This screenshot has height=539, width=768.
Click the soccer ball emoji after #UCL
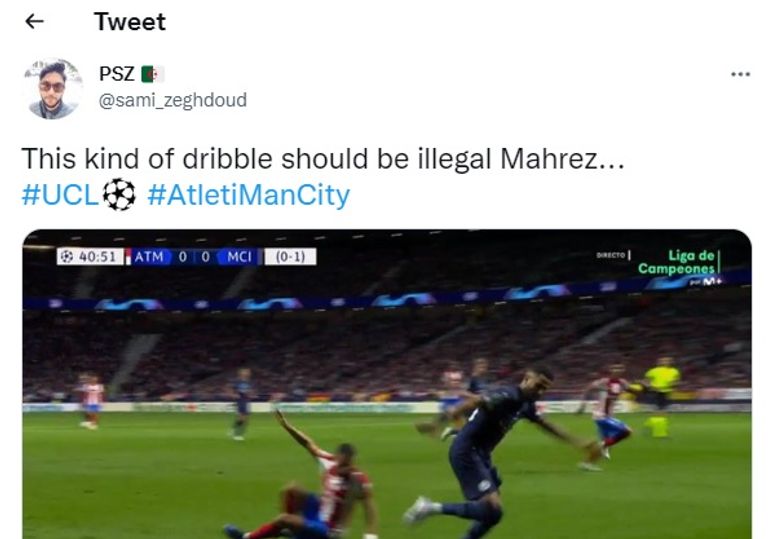(119, 195)
